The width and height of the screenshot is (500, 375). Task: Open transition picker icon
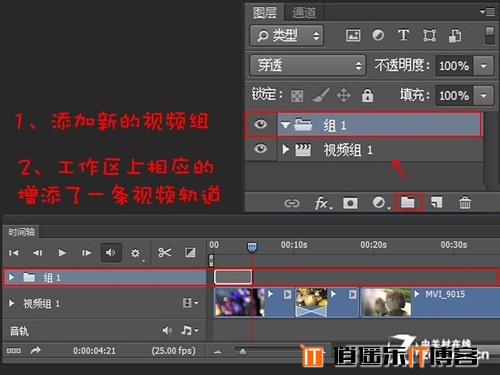190,253
